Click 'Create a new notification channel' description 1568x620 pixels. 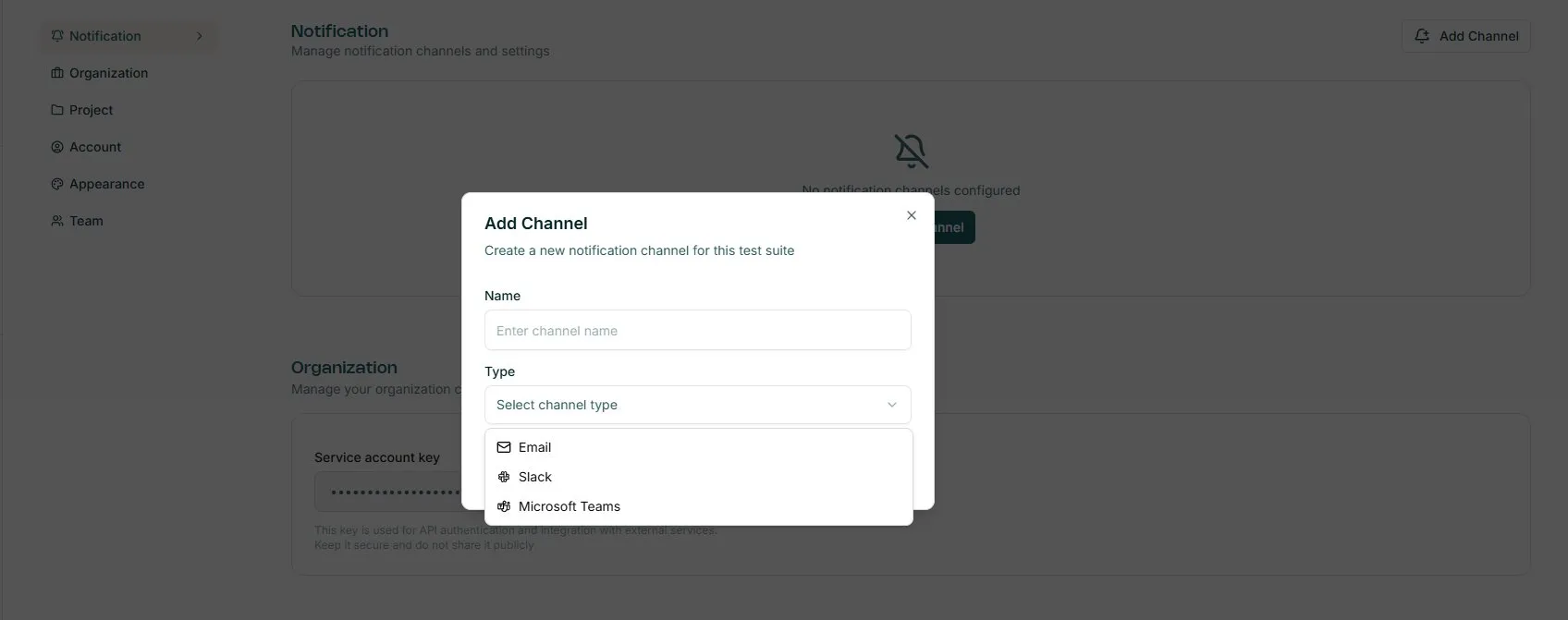(x=639, y=250)
